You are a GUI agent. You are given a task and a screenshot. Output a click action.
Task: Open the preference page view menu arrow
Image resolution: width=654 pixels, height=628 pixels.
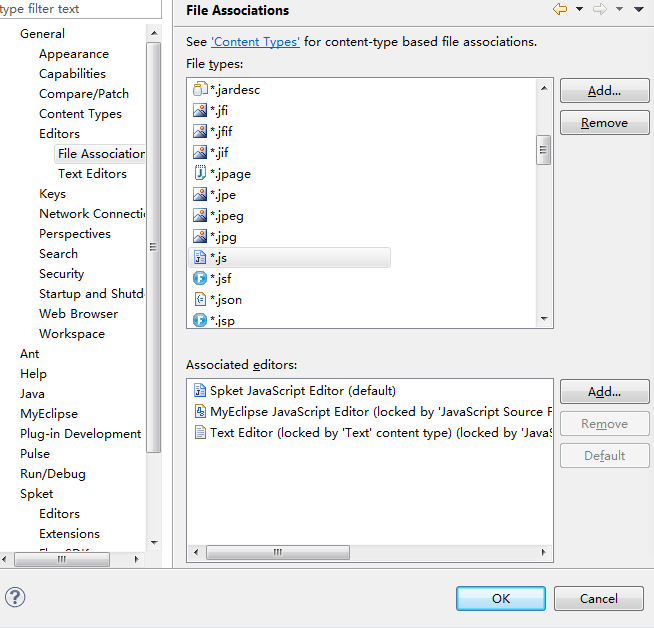click(639, 9)
